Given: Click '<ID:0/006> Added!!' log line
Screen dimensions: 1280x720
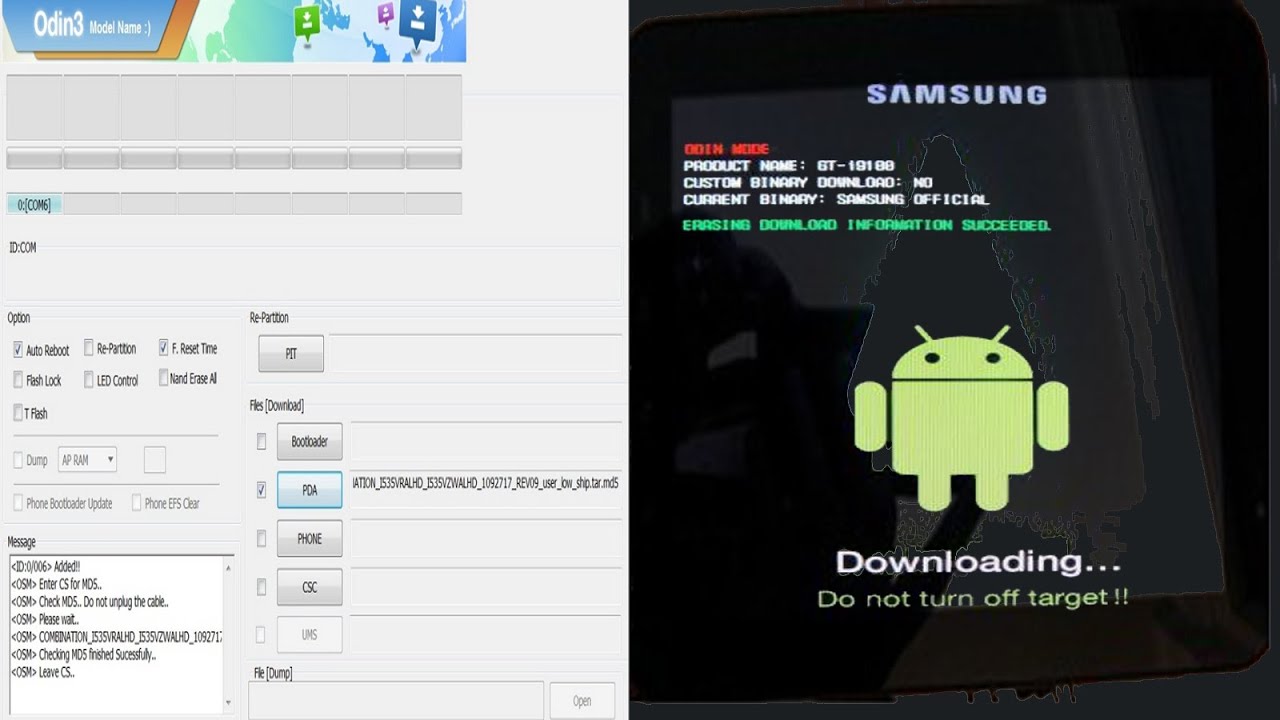Looking at the screenshot, I should click(46, 567).
